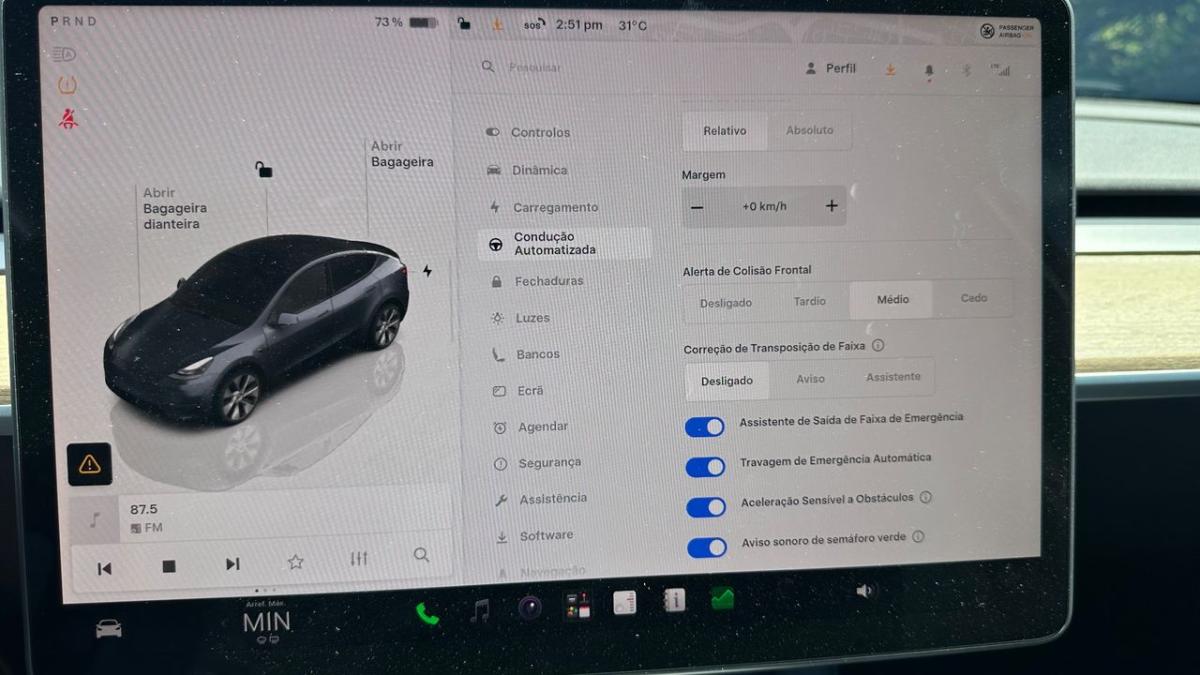Screen dimensions: 1200x675
Task: Open the calendar app in the dock
Action: pyautogui.click(x=625, y=602)
